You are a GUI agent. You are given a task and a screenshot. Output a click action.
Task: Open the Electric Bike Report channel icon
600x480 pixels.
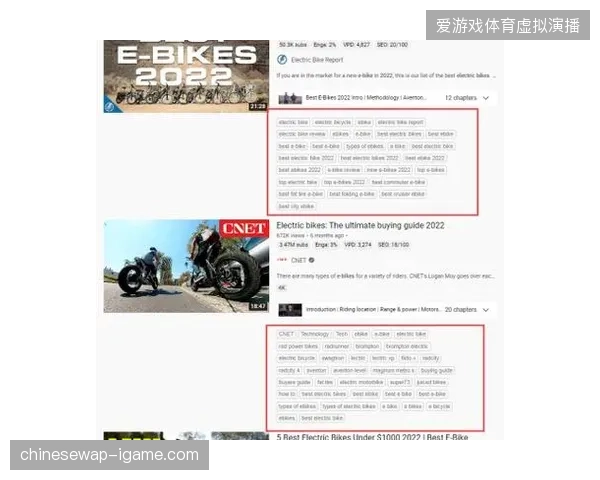coord(282,60)
